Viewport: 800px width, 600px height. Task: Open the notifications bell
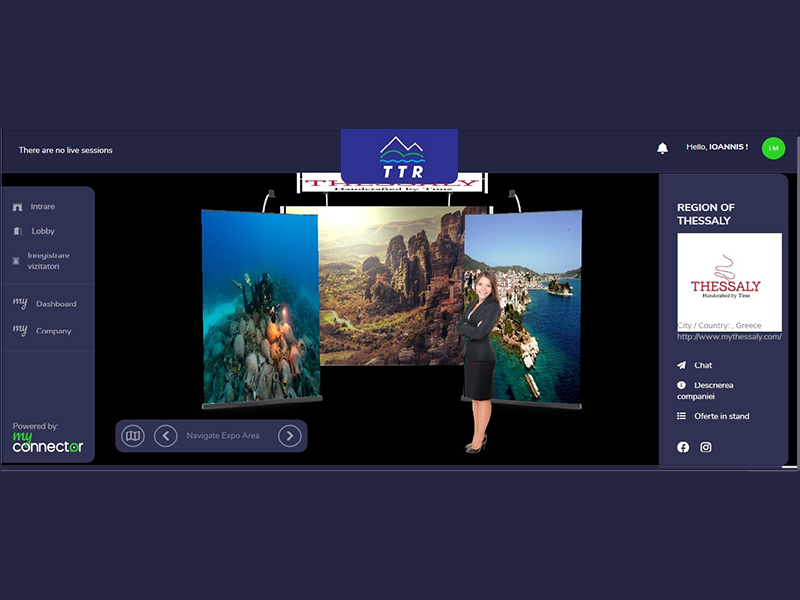[662, 148]
